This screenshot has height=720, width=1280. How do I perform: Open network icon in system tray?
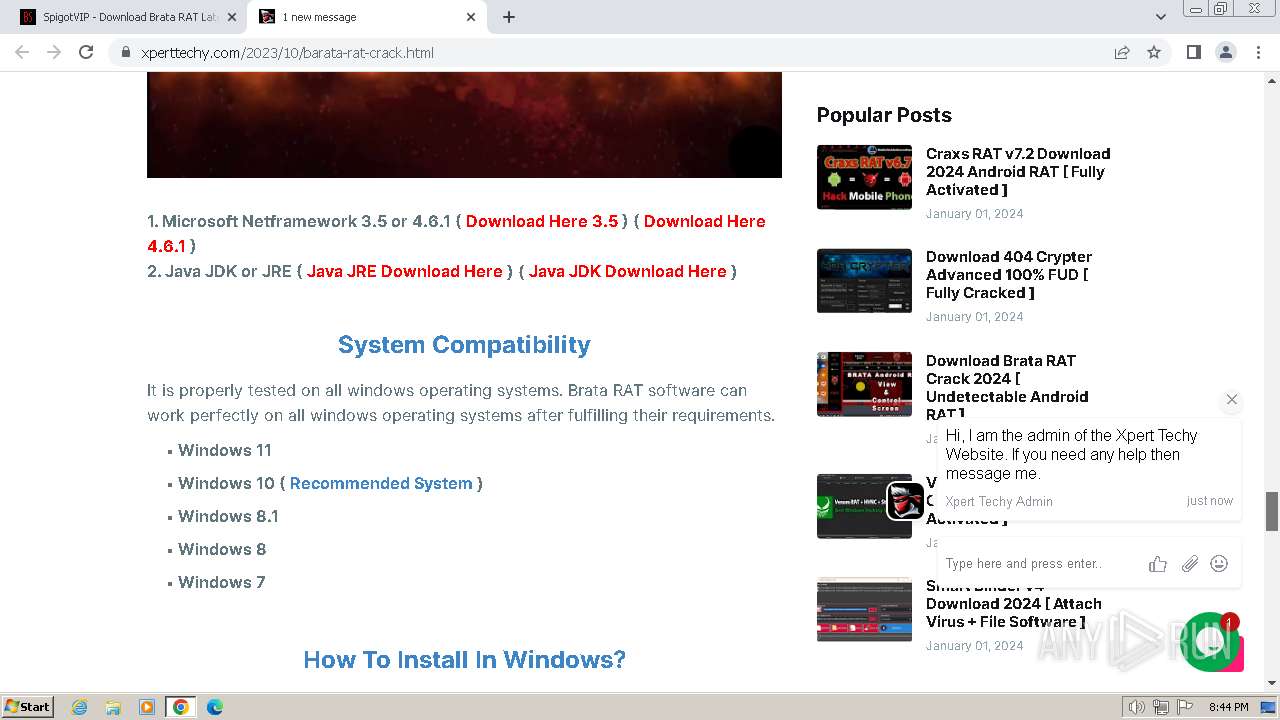[x=1161, y=707]
